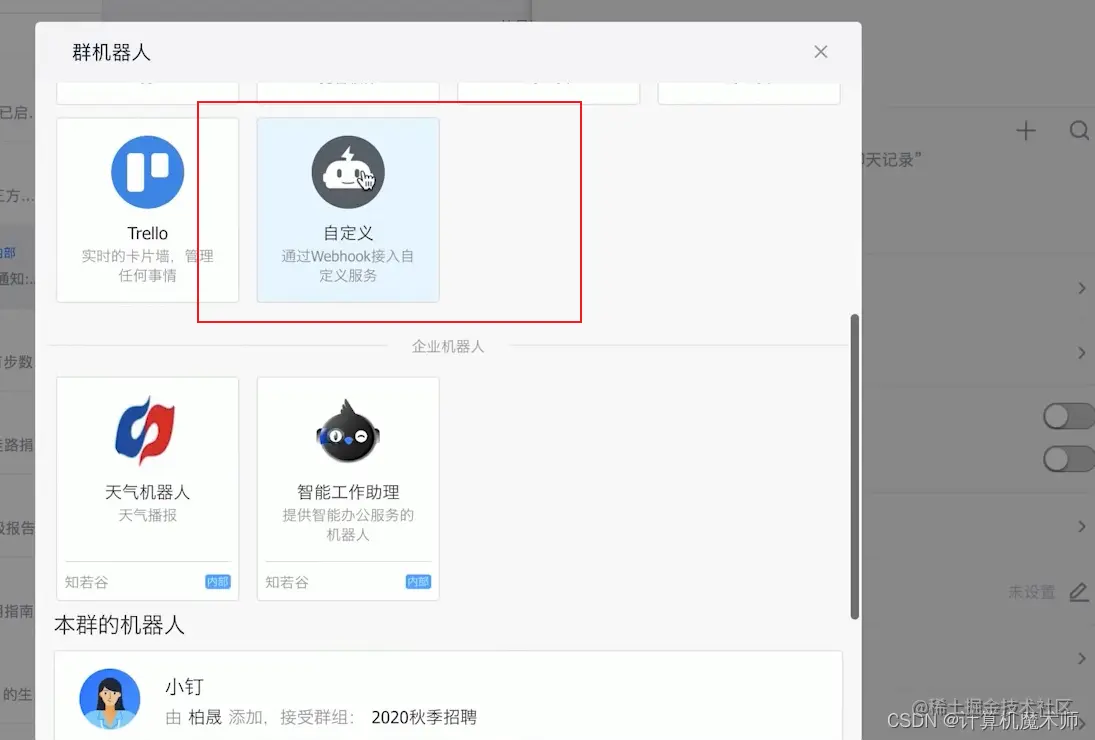The height and width of the screenshot is (740, 1095).
Task: Click the plus icon to add members
Action: (1026, 130)
